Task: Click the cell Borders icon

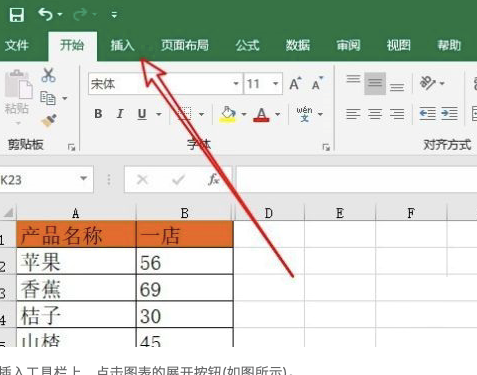Action: pos(184,114)
